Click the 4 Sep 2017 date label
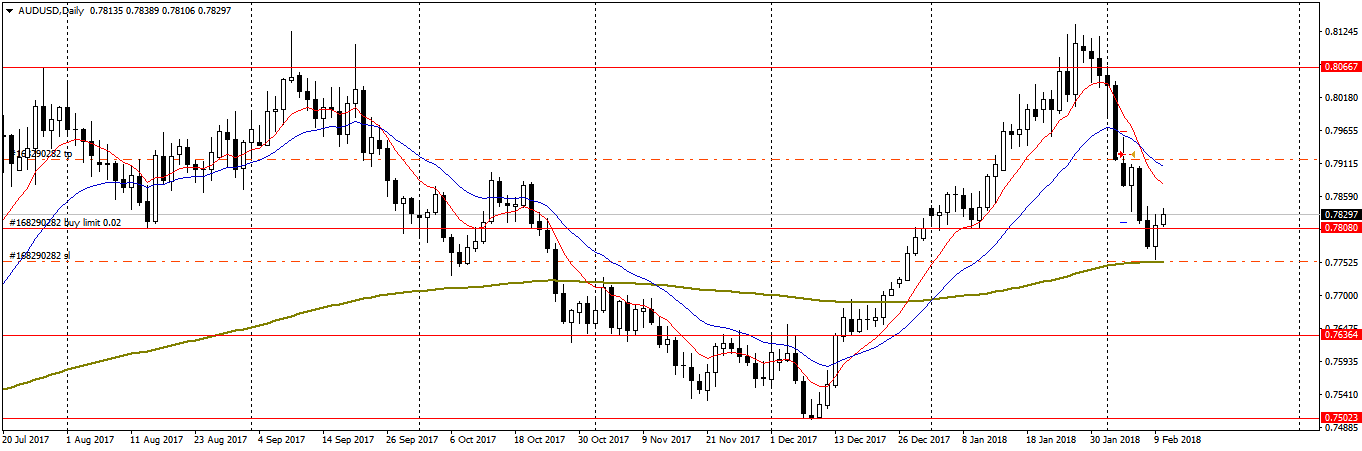The width and height of the screenshot is (1362, 451). click(281, 439)
